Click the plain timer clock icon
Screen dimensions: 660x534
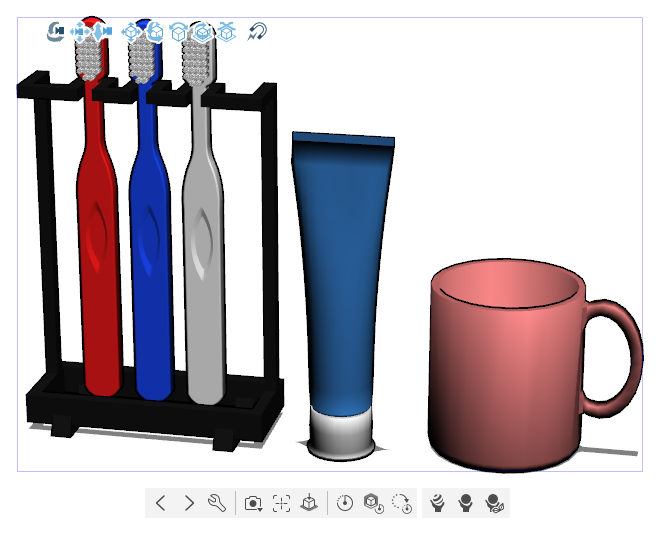click(x=345, y=503)
